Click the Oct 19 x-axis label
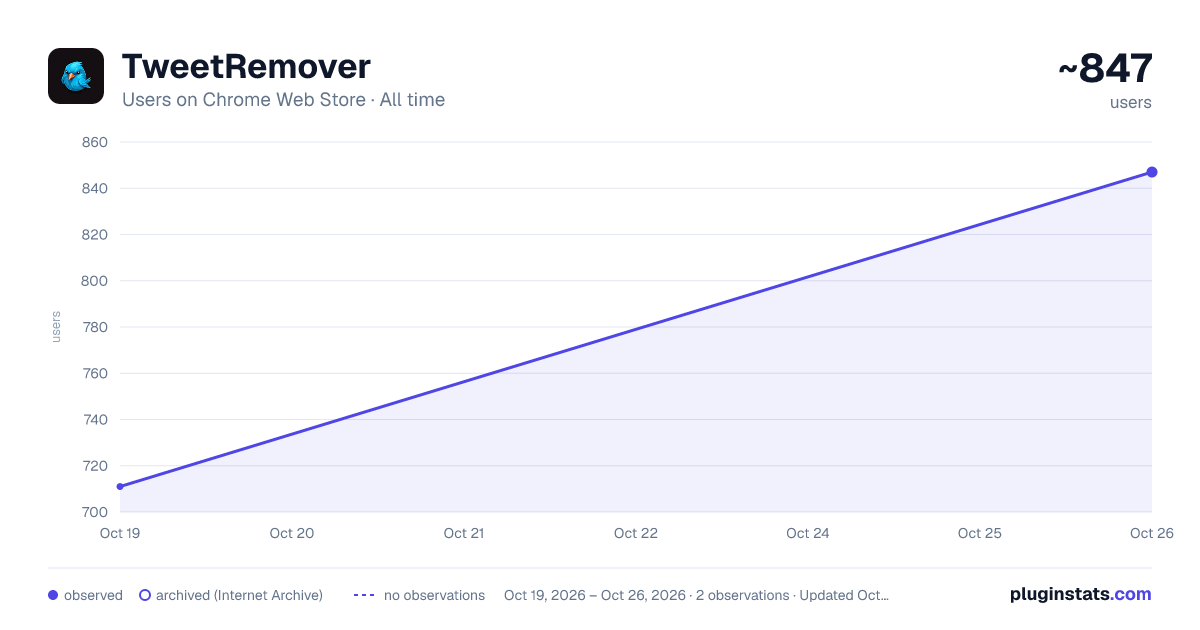 (119, 533)
